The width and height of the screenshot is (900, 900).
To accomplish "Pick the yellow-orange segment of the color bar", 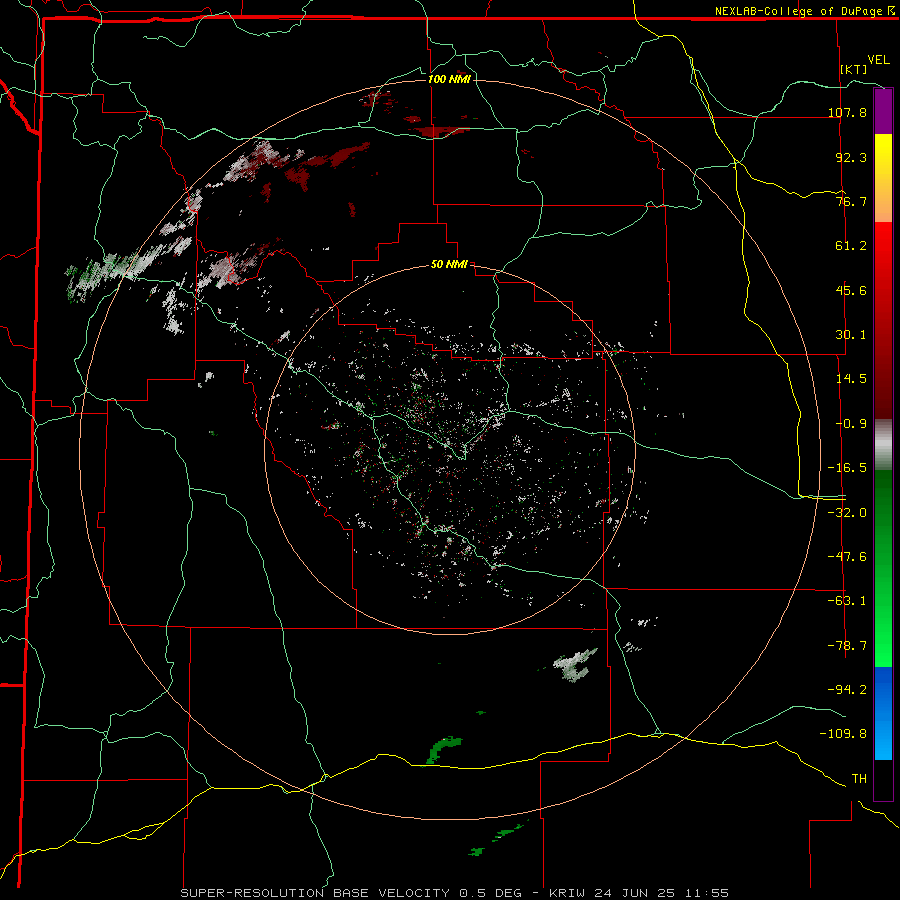I will click(x=883, y=178).
